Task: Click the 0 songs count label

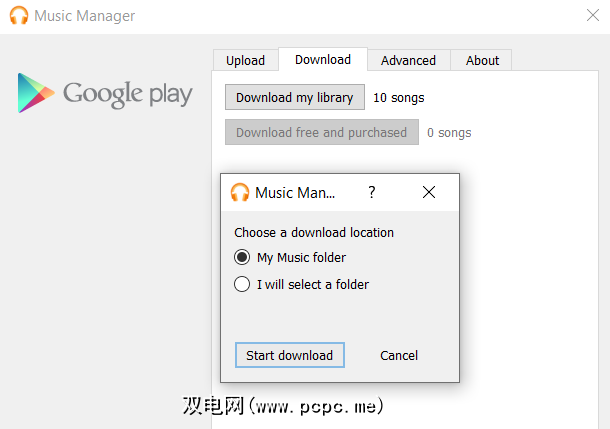Action: [449, 133]
